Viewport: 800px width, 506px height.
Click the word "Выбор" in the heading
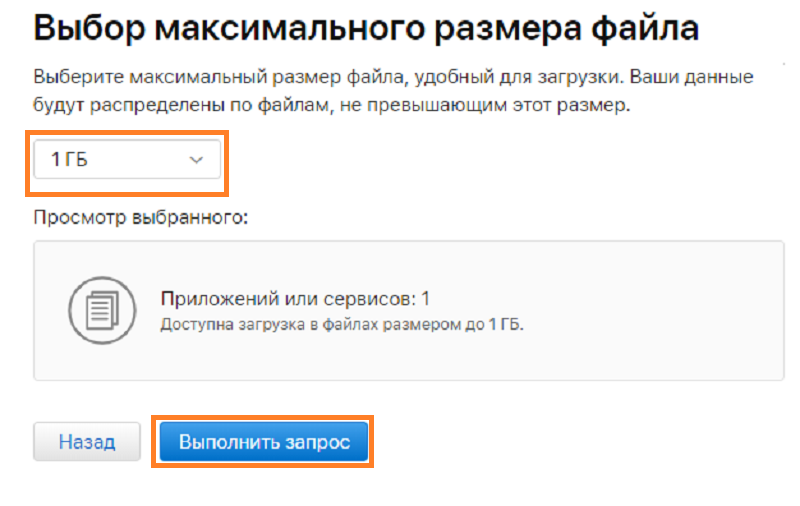pyautogui.click(x=85, y=27)
